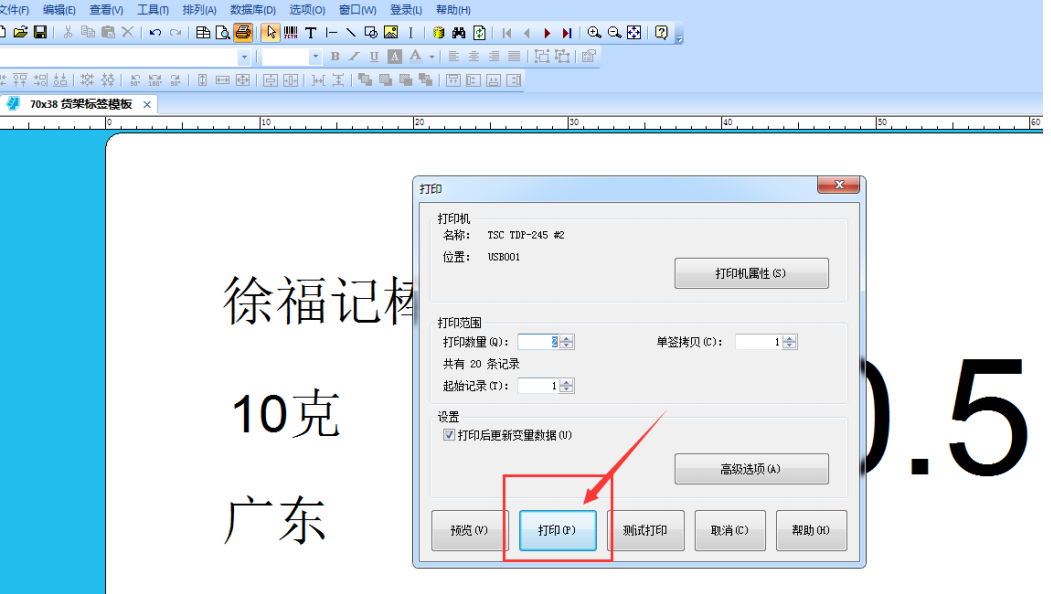The height and width of the screenshot is (594, 1051).
Task: Open the 文件(F) menu
Action: click(14, 10)
